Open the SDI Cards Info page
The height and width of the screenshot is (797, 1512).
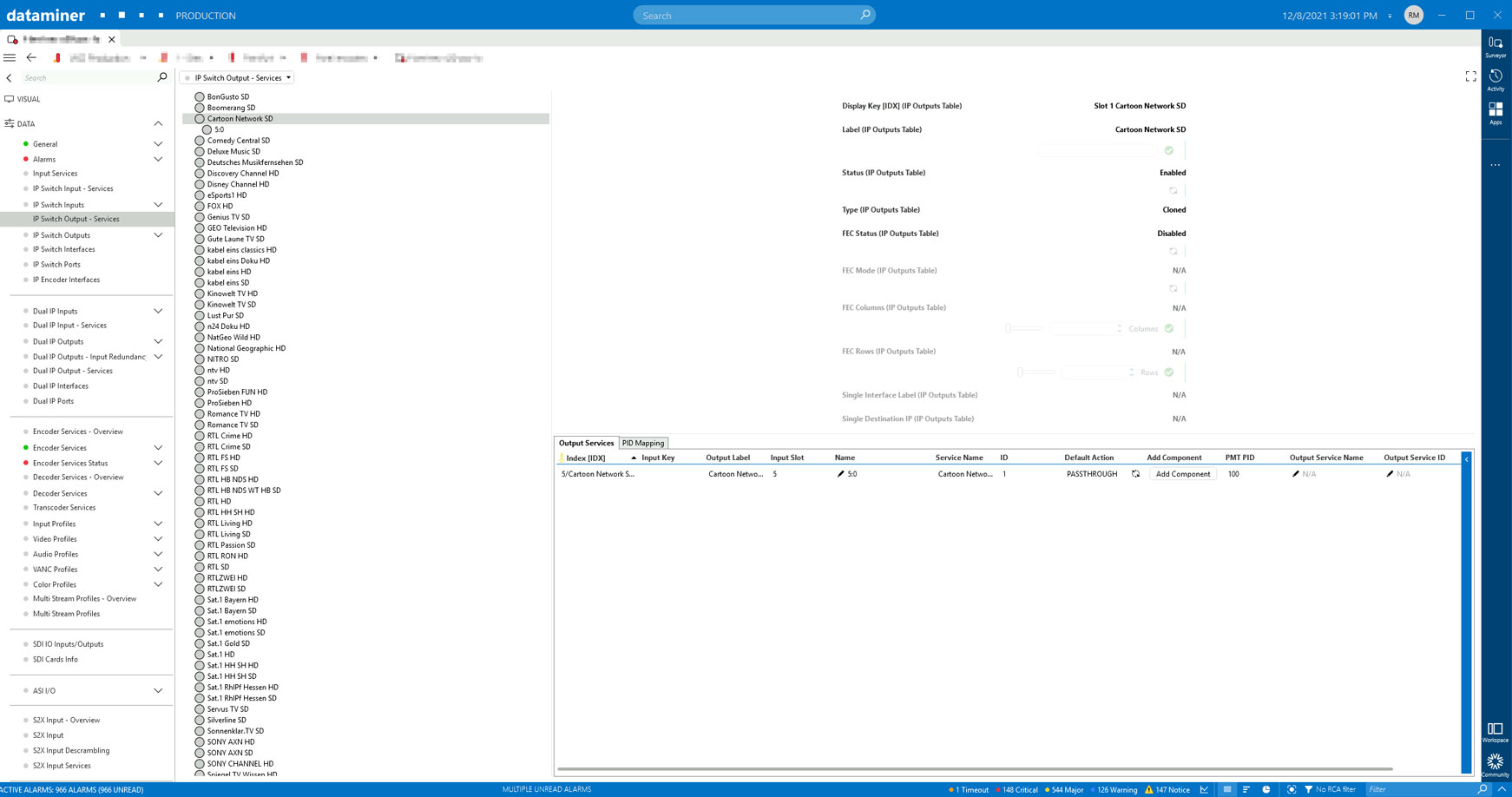56,660
